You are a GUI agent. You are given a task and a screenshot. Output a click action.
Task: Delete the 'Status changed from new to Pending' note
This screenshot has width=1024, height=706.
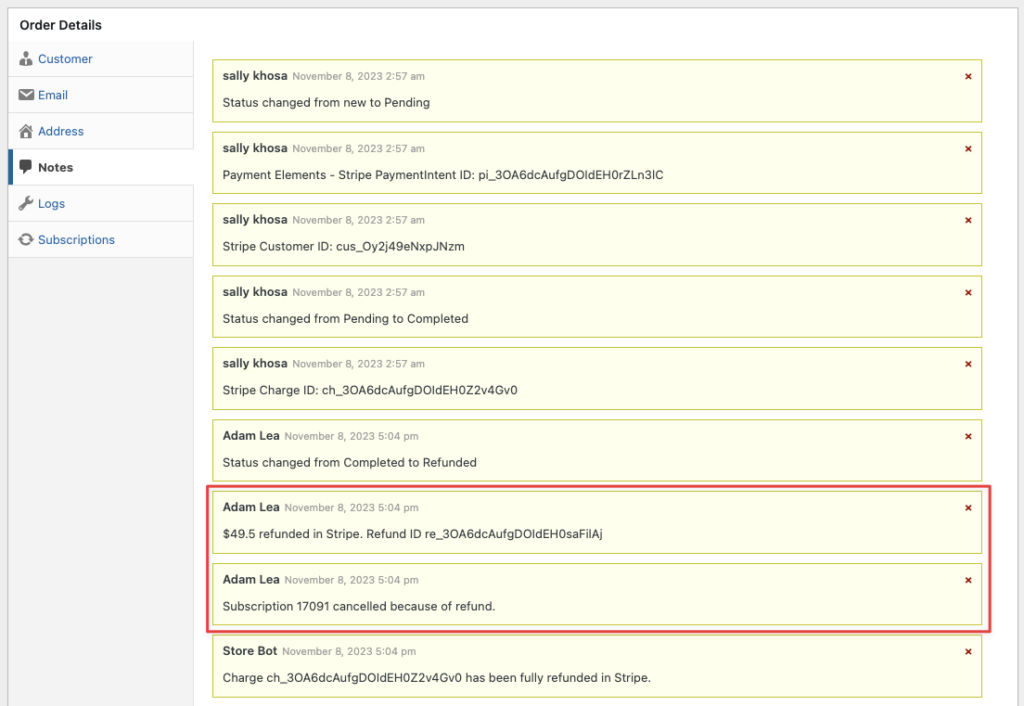[x=968, y=77]
